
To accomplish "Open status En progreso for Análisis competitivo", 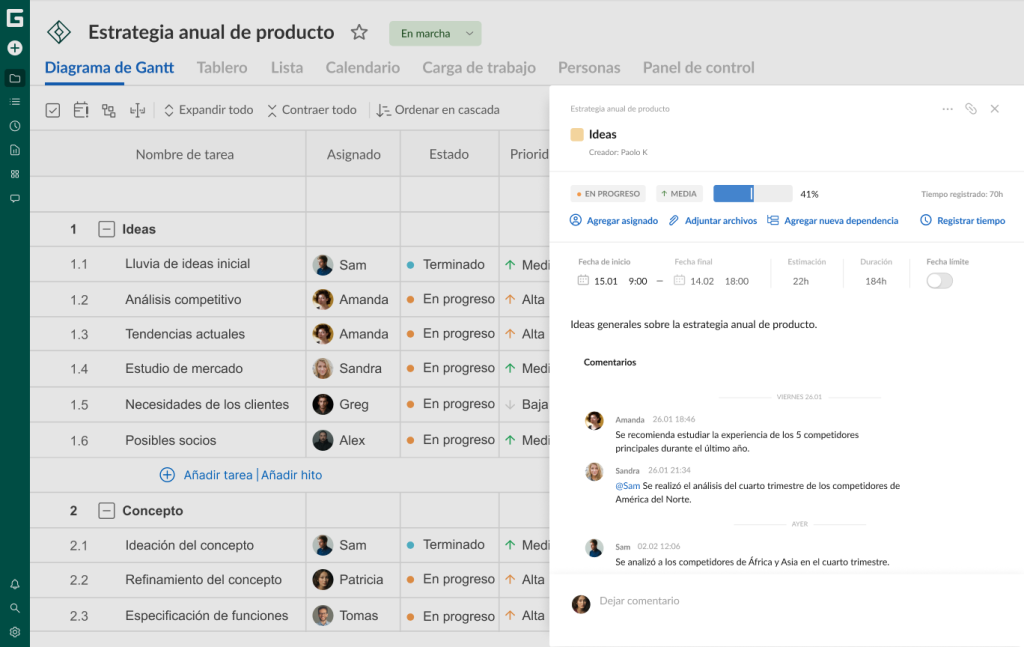I will 450,299.
